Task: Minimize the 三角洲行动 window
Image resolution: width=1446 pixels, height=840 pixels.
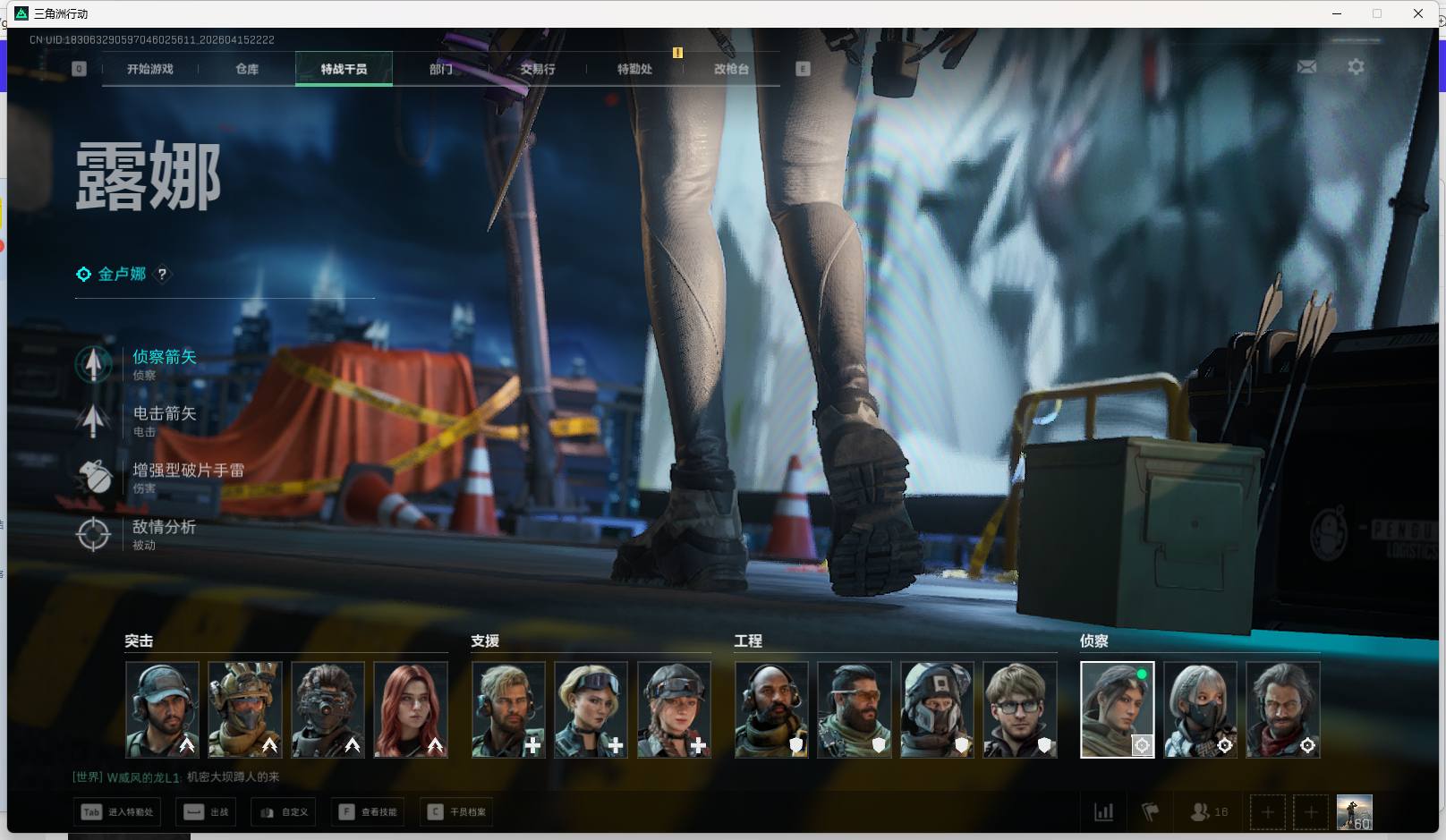Action: (x=1337, y=13)
